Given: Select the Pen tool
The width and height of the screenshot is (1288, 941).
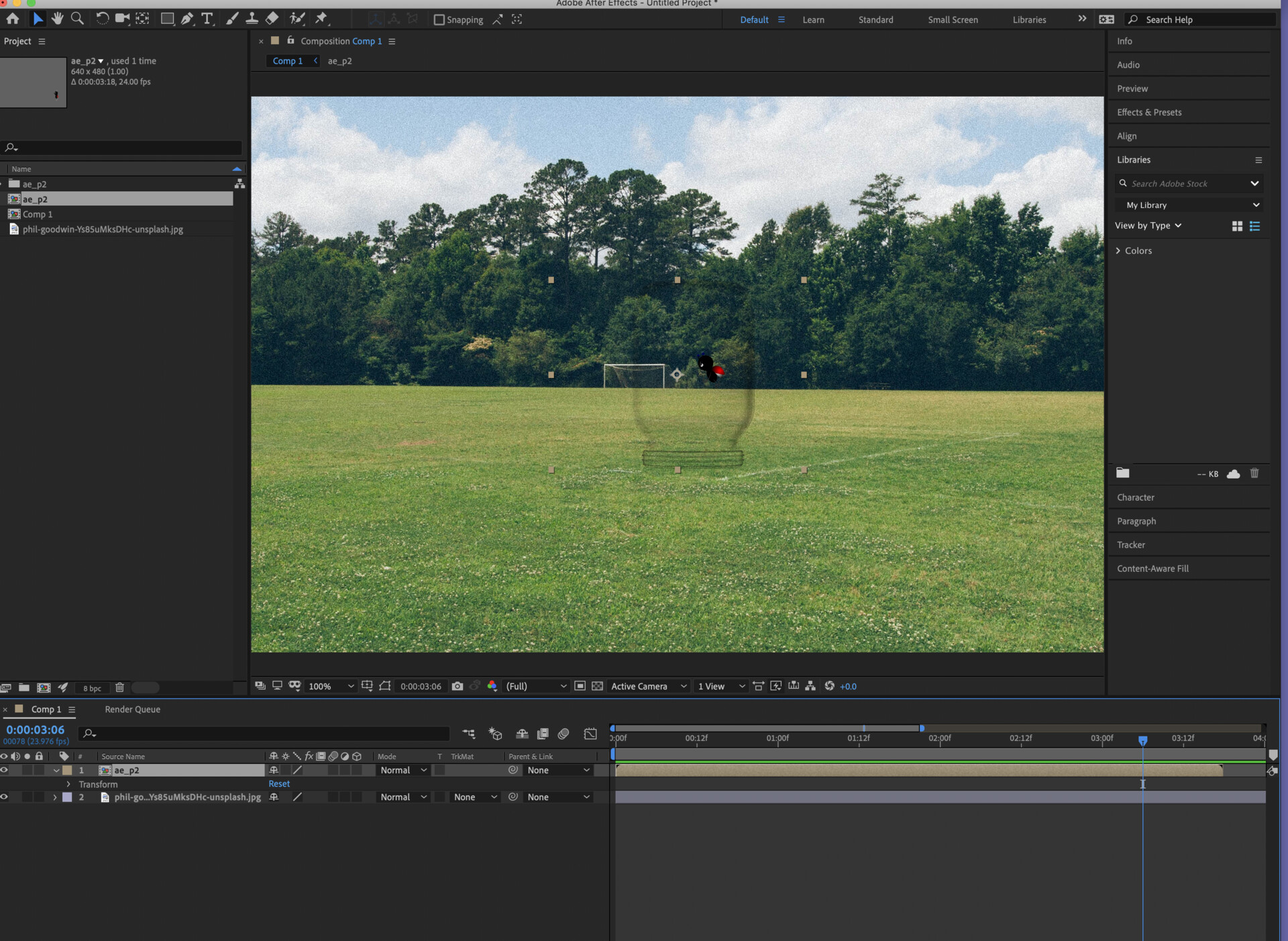Looking at the screenshot, I should pyautogui.click(x=187, y=19).
